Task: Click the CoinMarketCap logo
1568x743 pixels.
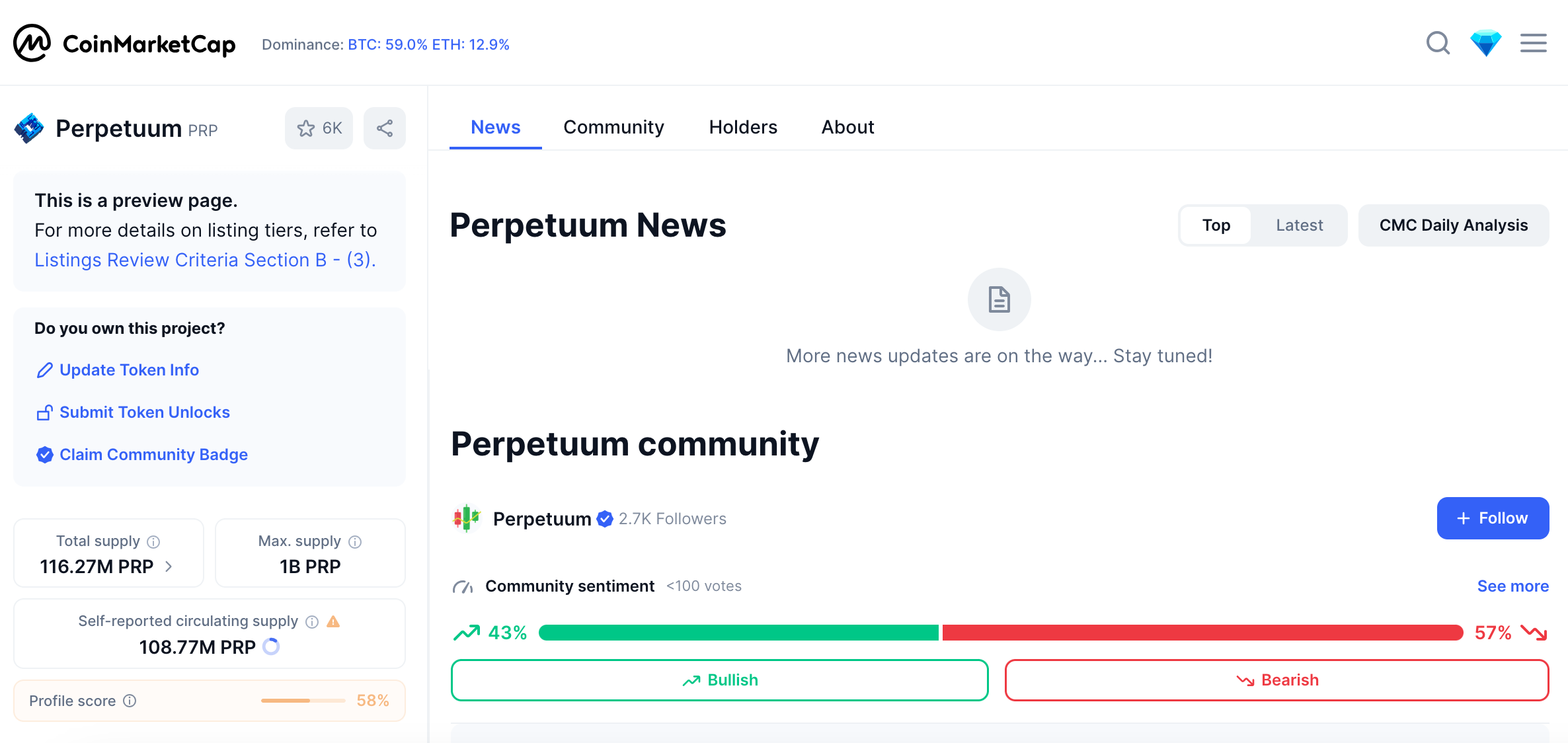Action: [x=125, y=44]
